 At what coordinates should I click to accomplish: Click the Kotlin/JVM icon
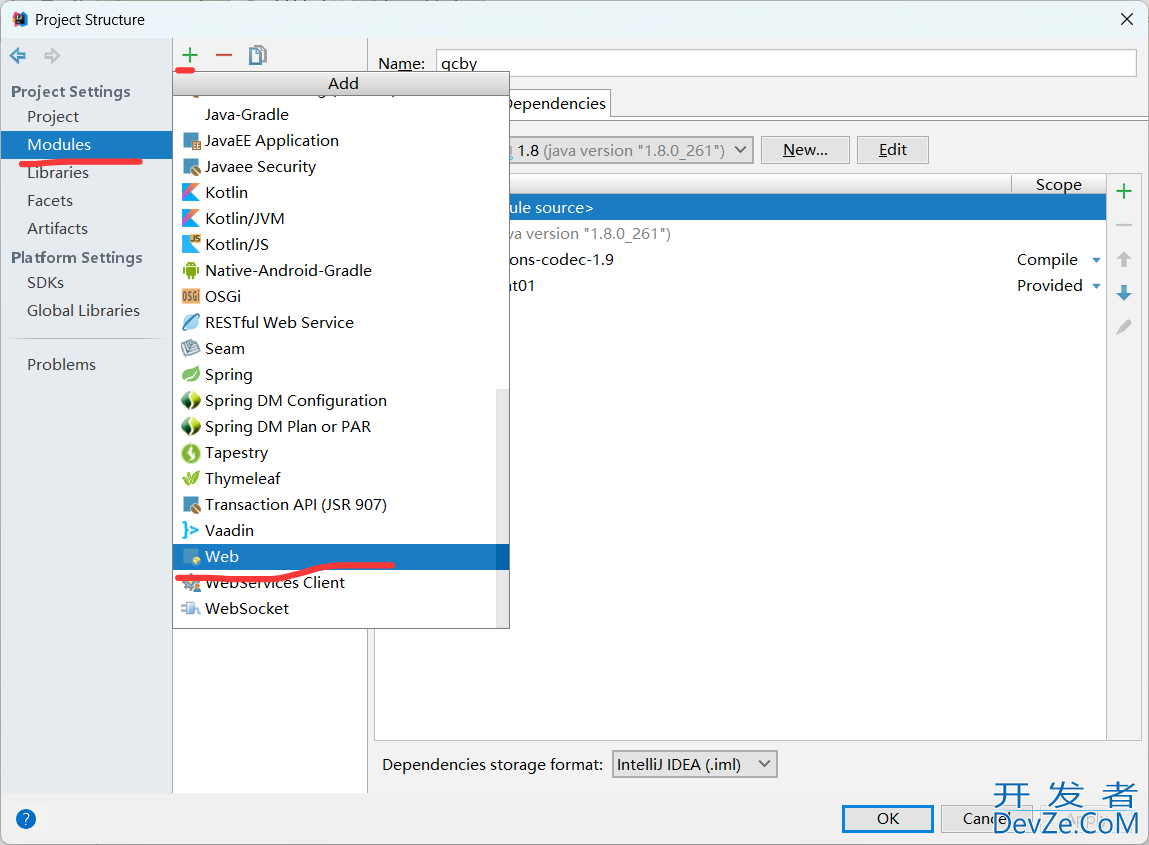(x=191, y=218)
